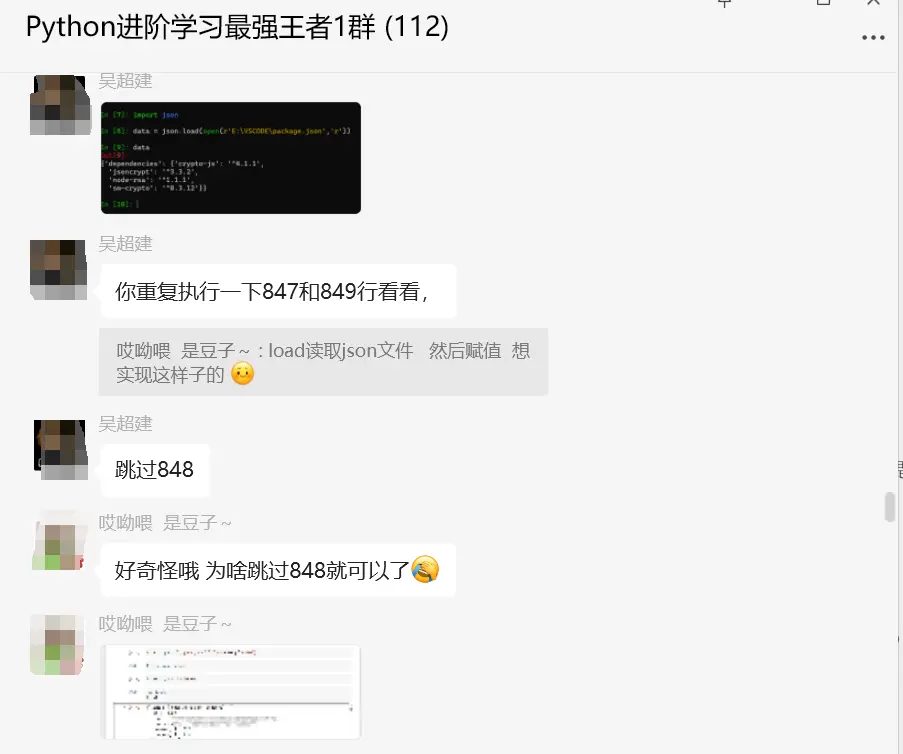The height and width of the screenshot is (754, 903).
Task: Close the chat window
Action: [873, 2]
